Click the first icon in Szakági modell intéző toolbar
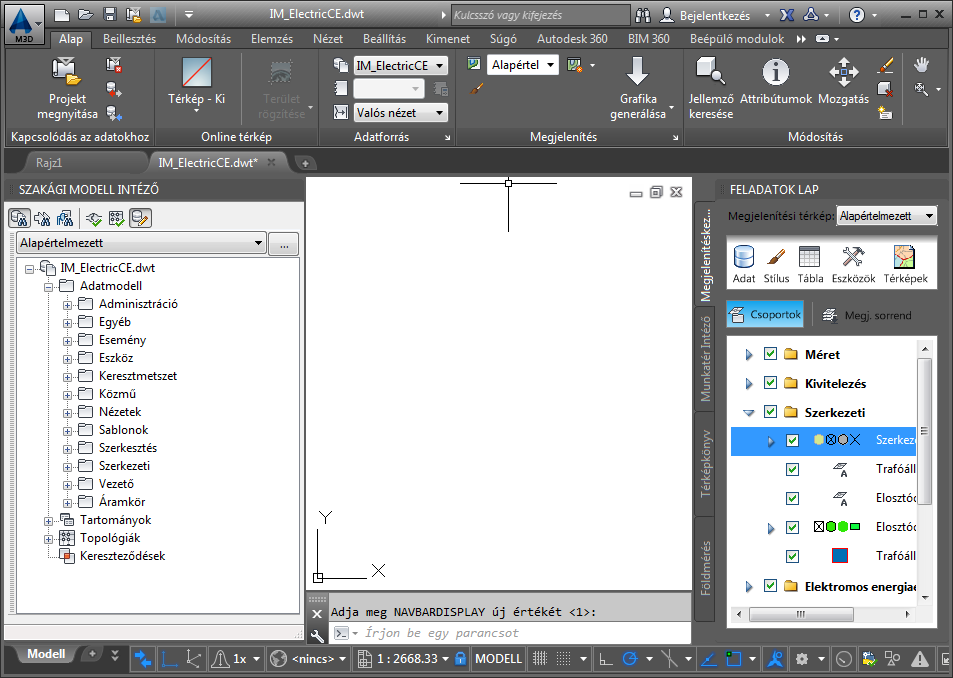 19,218
